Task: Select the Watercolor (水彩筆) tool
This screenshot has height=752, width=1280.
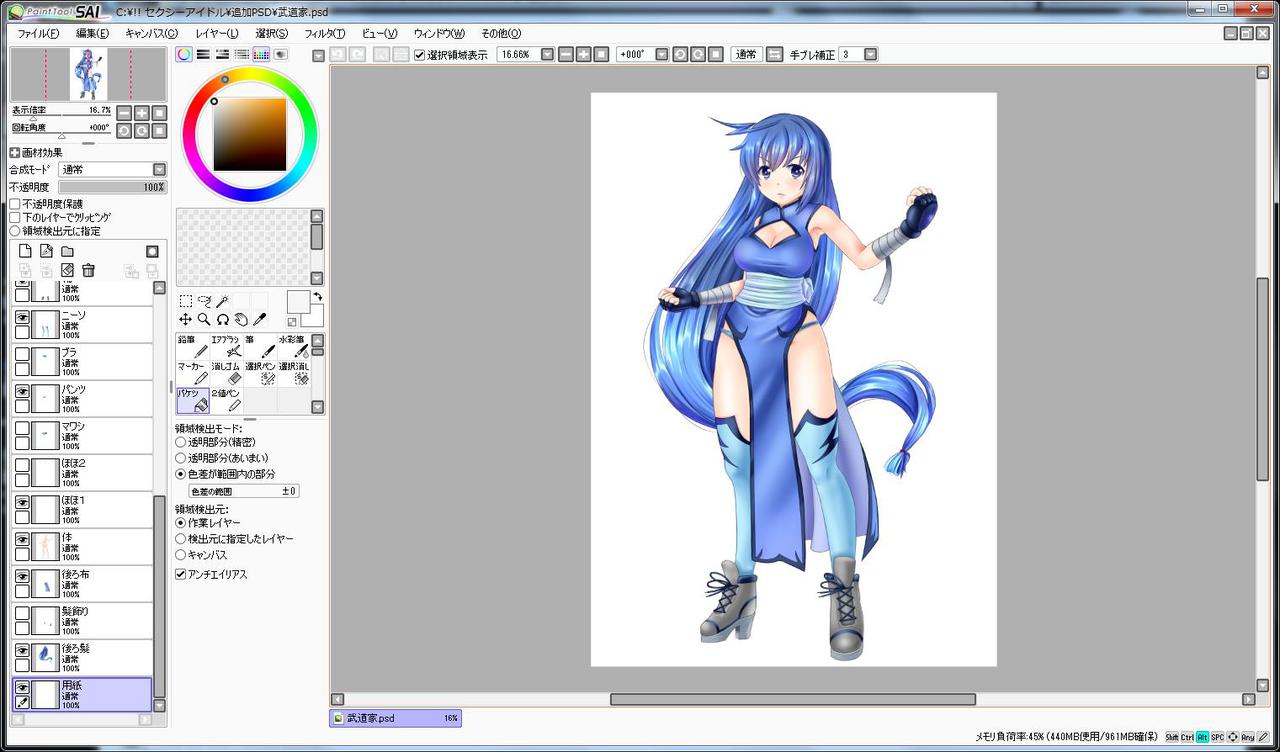Action: (294, 346)
